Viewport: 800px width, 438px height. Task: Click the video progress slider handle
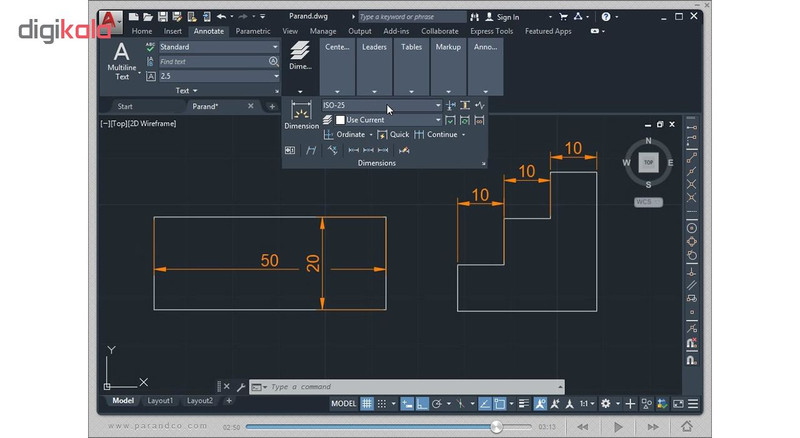(496, 427)
